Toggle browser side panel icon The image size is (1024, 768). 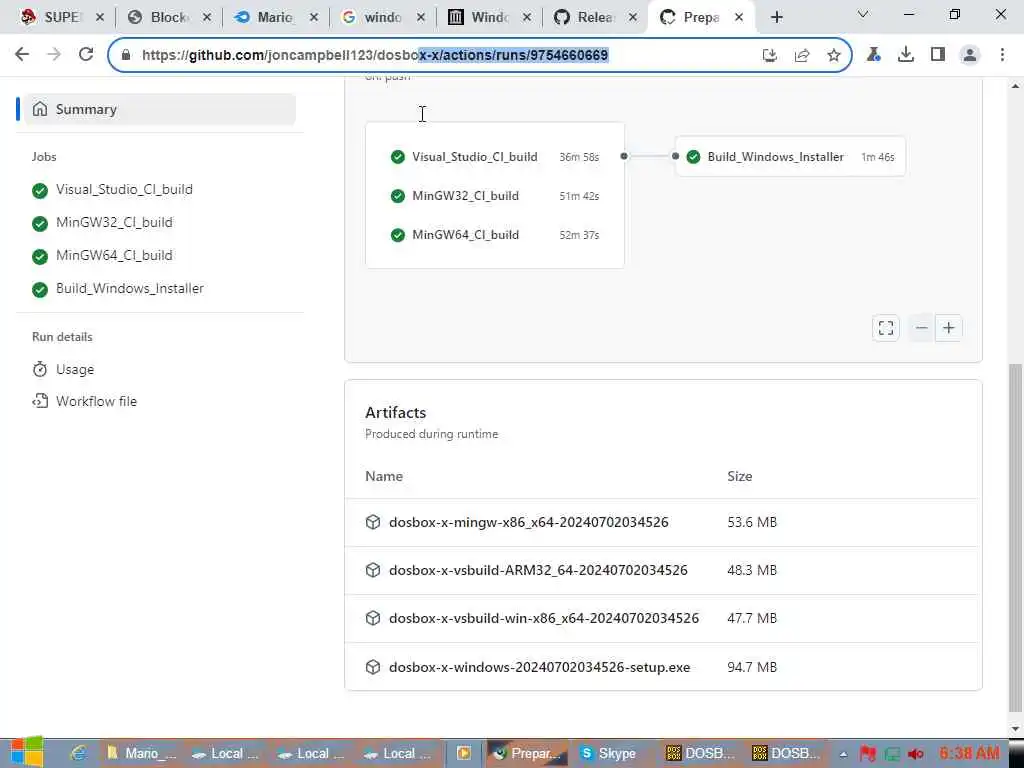click(x=938, y=55)
